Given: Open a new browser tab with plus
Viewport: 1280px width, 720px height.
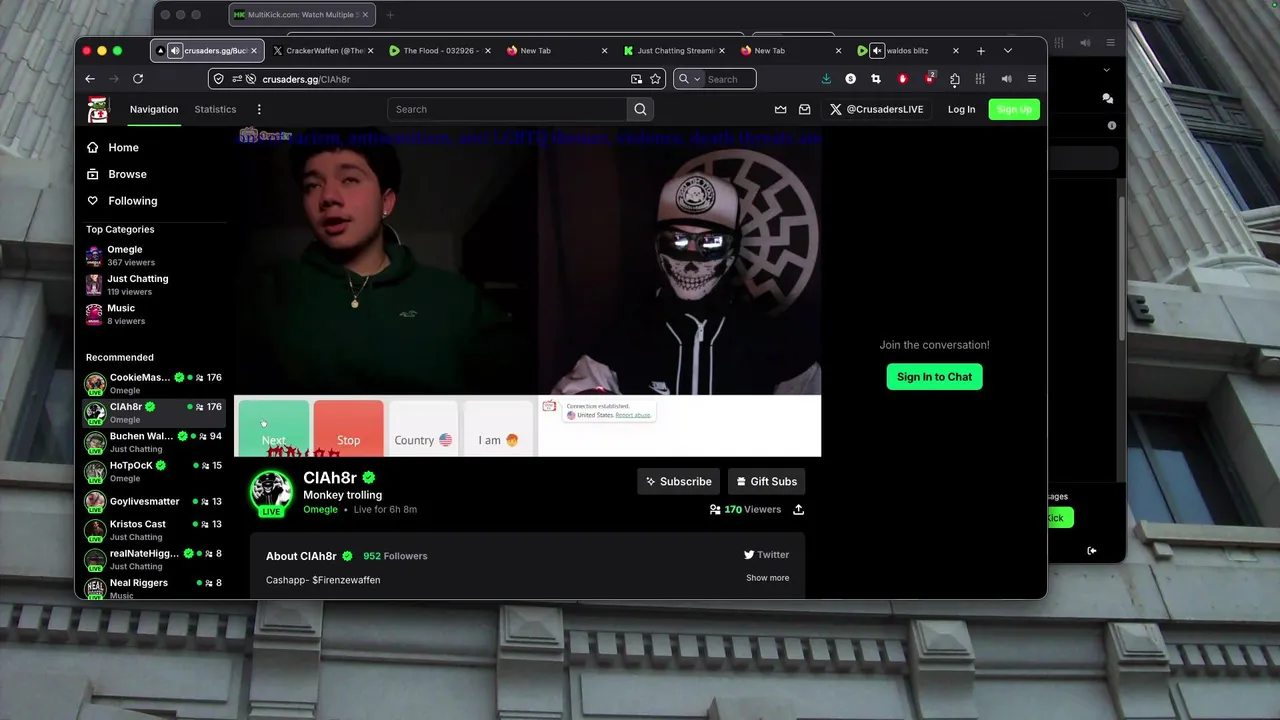Looking at the screenshot, I should [x=981, y=50].
